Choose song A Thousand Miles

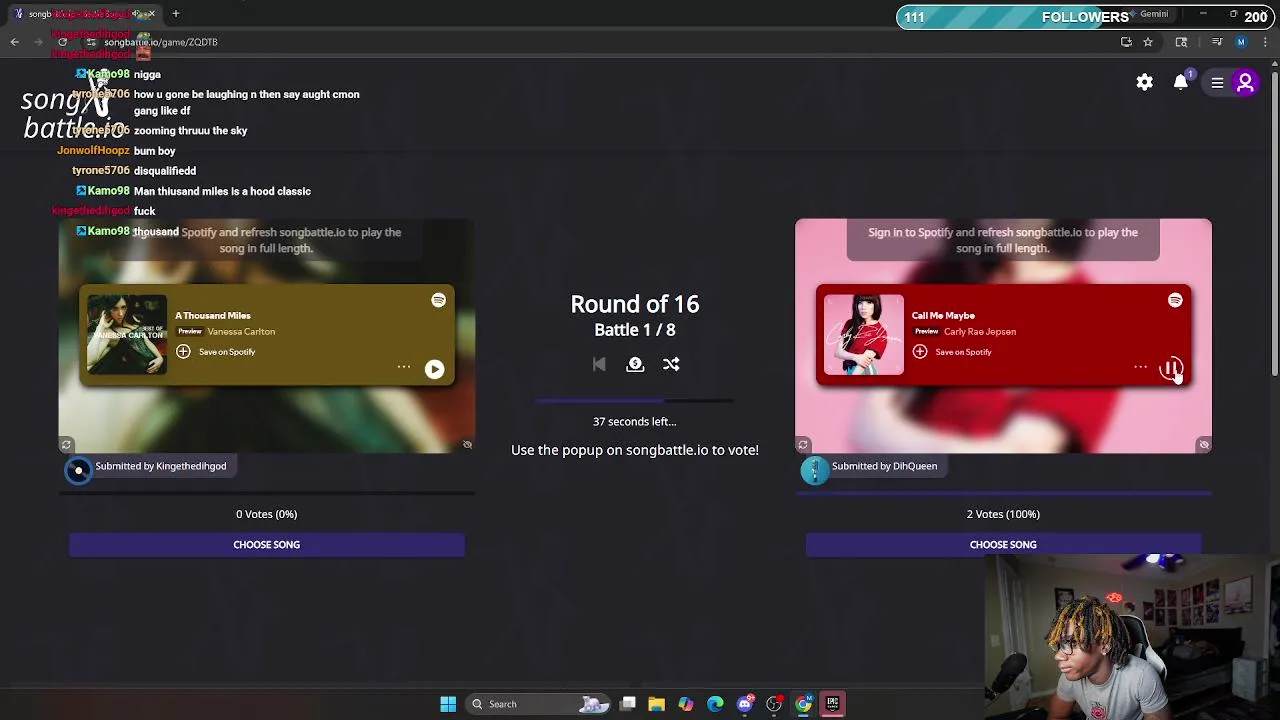(x=267, y=545)
